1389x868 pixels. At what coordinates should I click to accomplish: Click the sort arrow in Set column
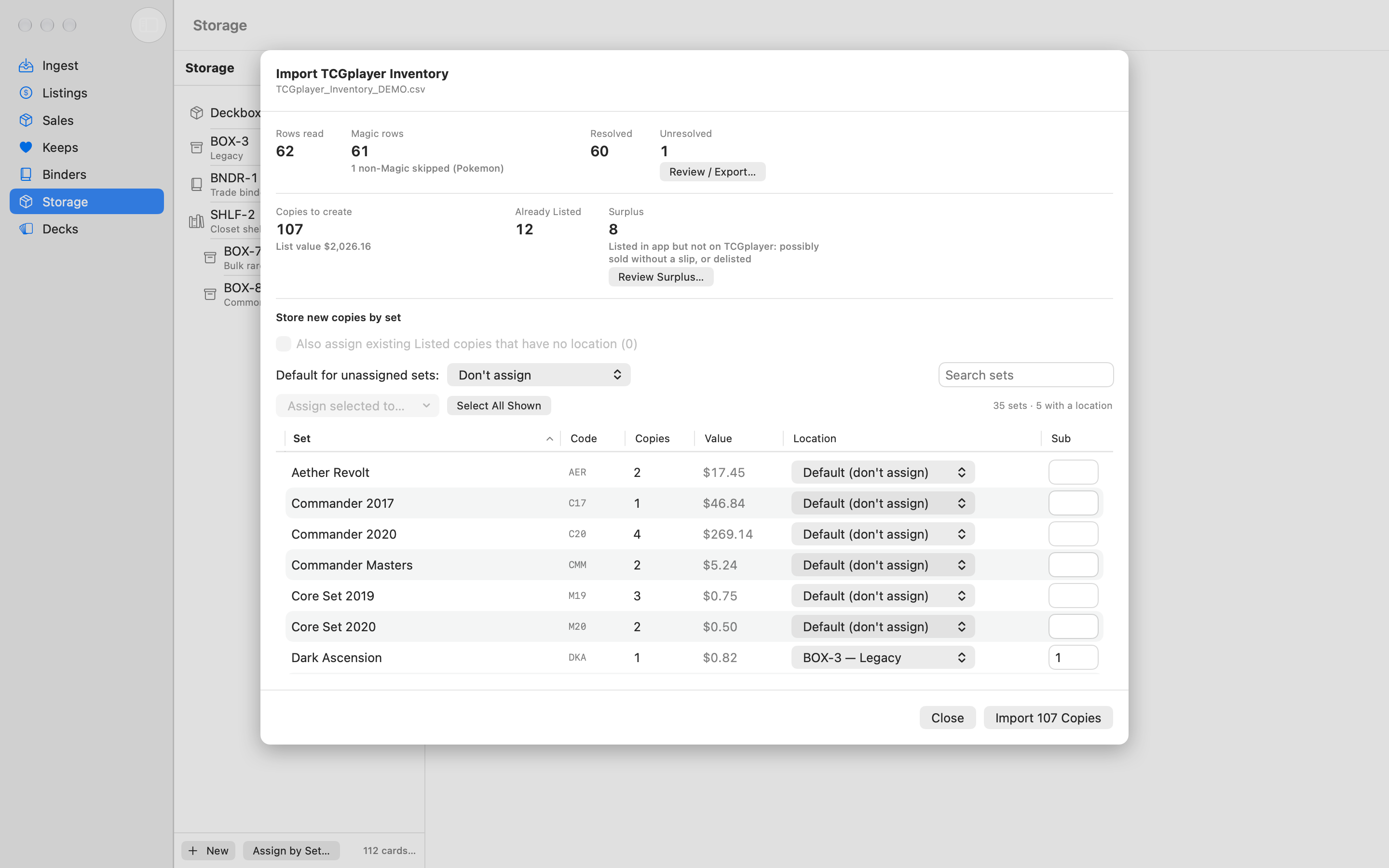(x=549, y=439)
